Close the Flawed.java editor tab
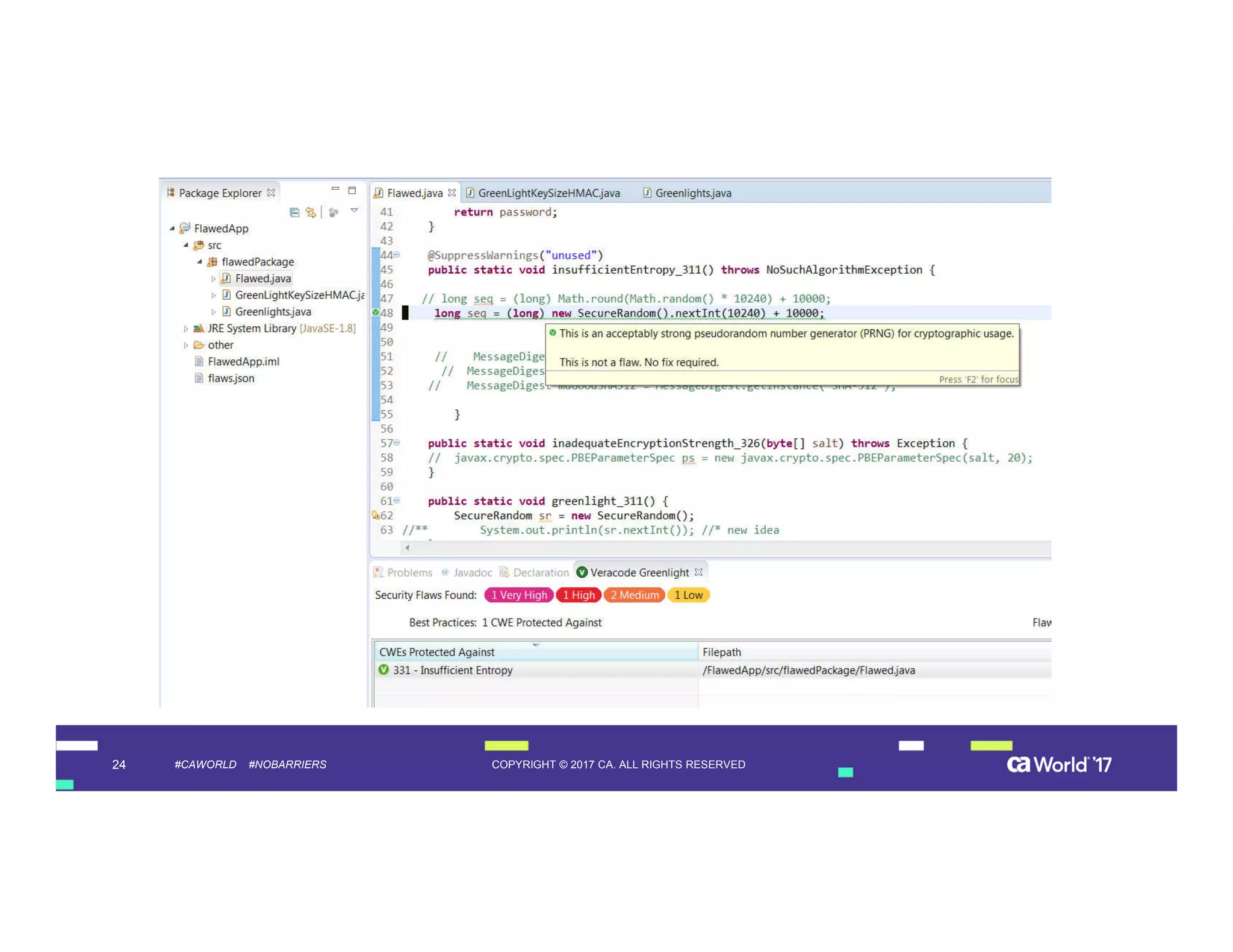Screen dimensions: 1233x952 (452, 193)
